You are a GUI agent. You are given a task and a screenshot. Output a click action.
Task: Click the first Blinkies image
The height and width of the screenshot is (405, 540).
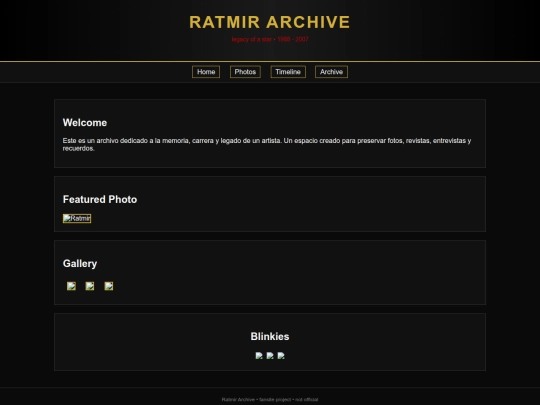click(x=259, y=356)
